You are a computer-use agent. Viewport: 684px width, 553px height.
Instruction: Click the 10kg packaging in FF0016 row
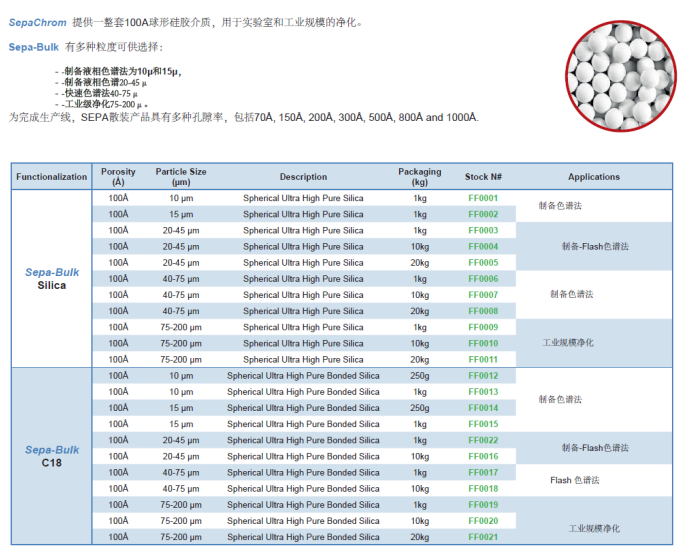click(x=420, y=456)
